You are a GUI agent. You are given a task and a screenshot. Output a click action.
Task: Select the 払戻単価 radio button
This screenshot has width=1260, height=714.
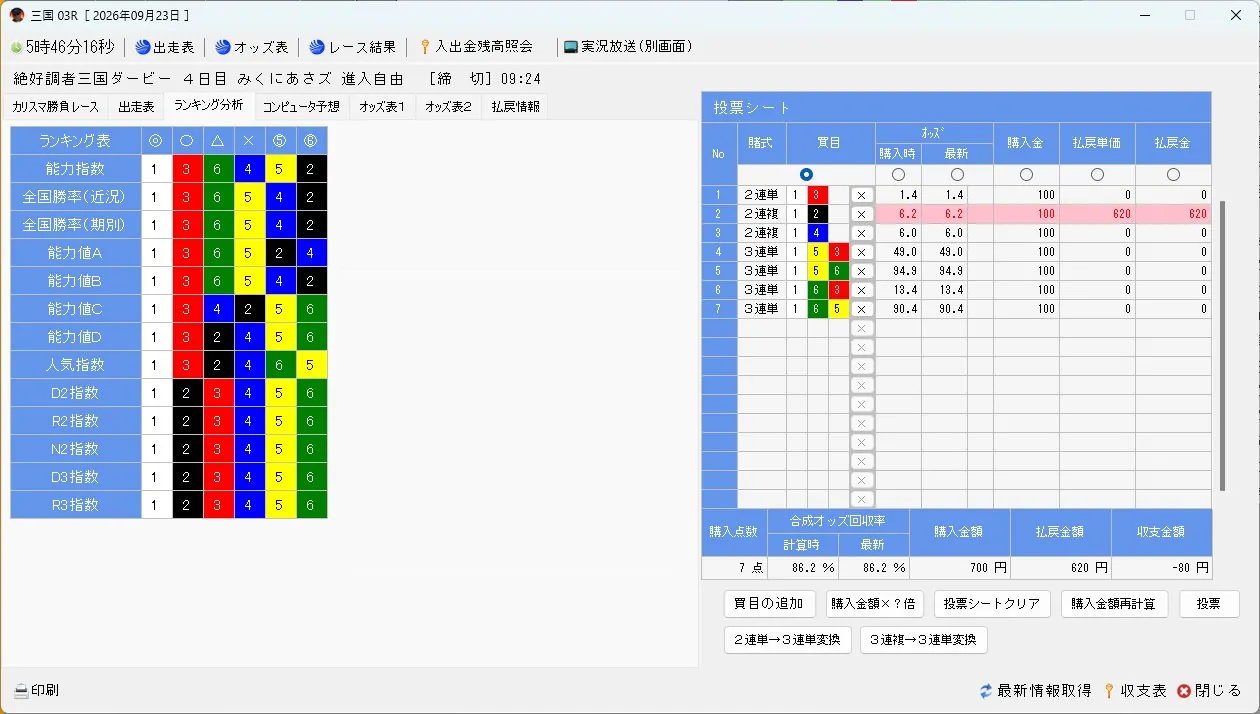[1097, 175]
